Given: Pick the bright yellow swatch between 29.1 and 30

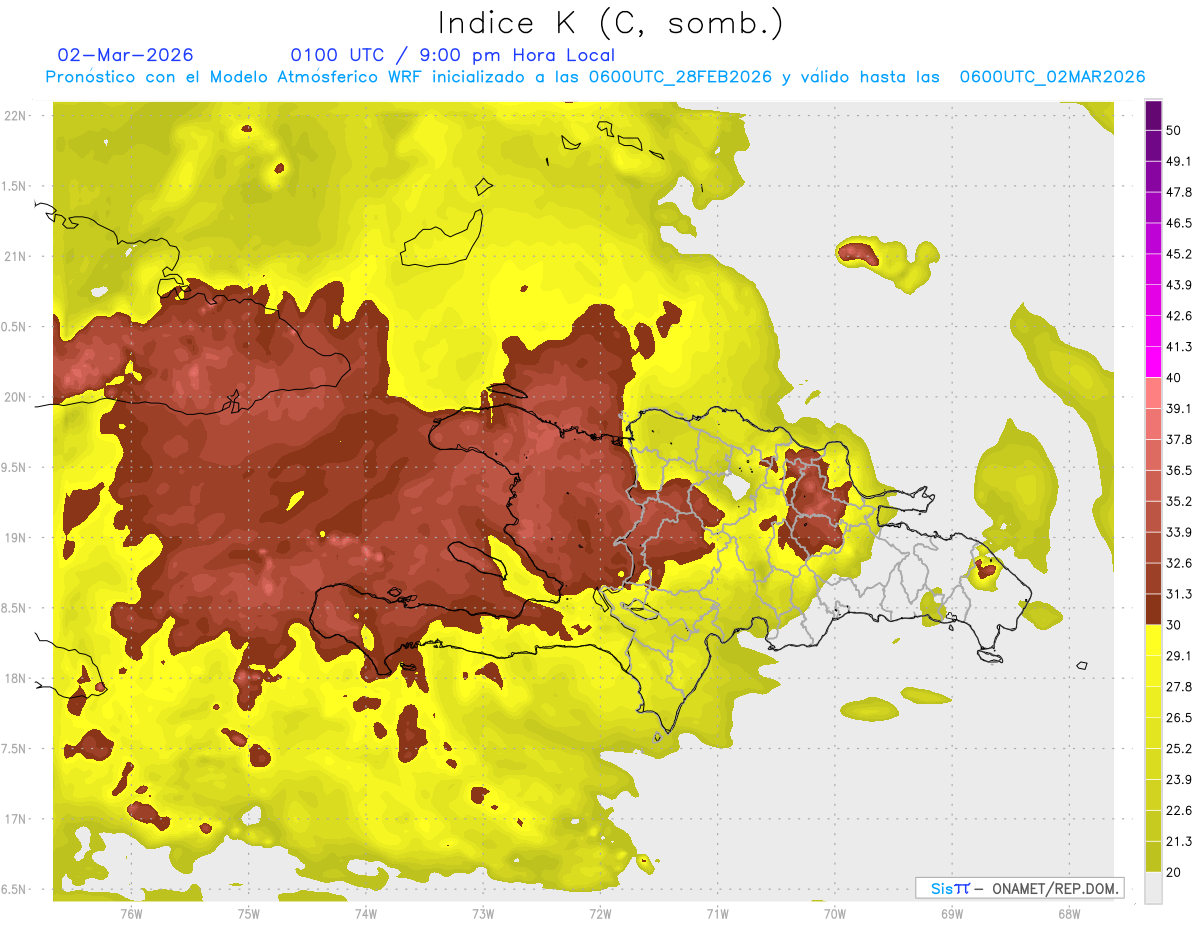Looking at the screenshot, I should pyautogui.click(x=1153, y=640).
